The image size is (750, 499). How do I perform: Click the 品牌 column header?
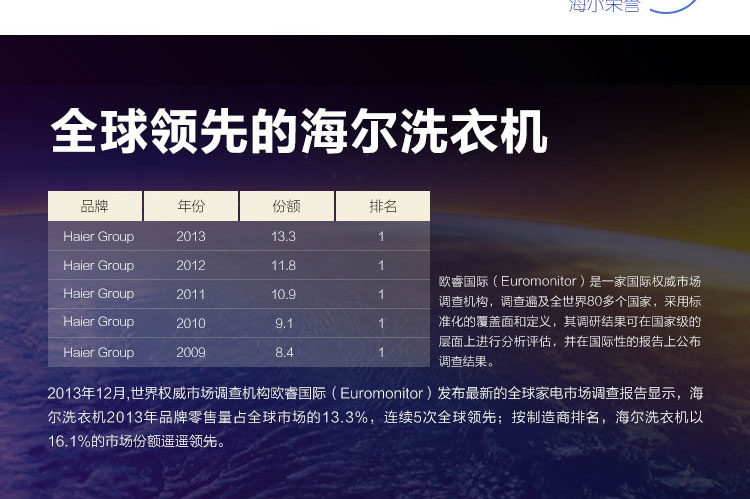point(95,206)
